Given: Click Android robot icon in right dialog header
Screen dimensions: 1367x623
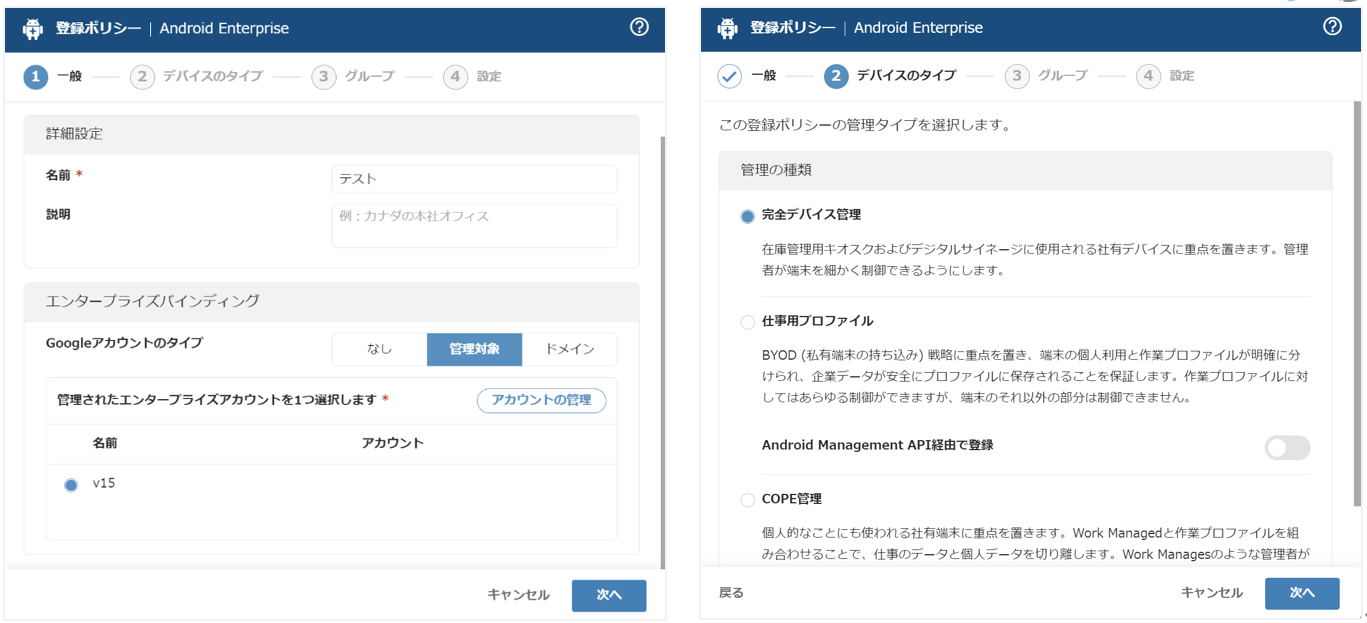Looking at the screenshot, I should click(x=727, y=29).
